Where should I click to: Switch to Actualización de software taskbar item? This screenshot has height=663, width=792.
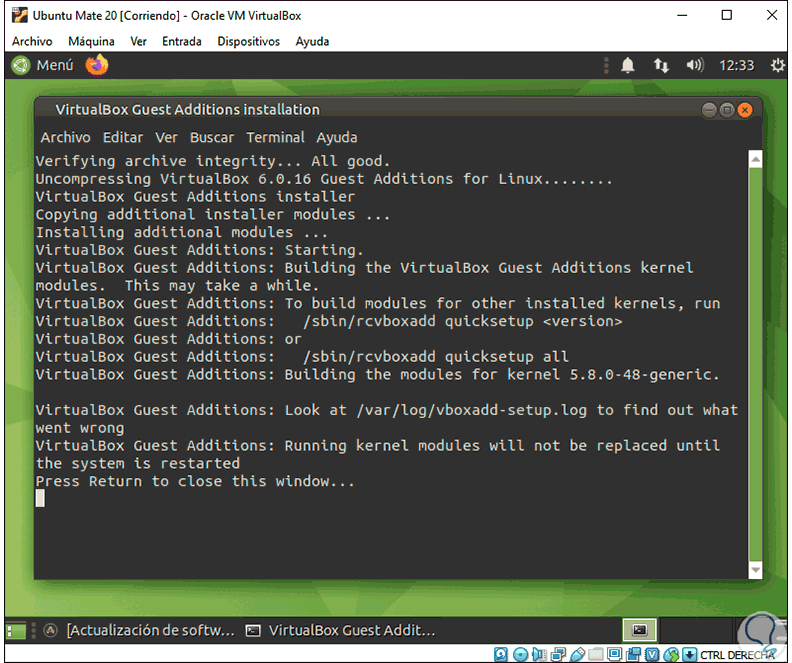pos(139,630)
